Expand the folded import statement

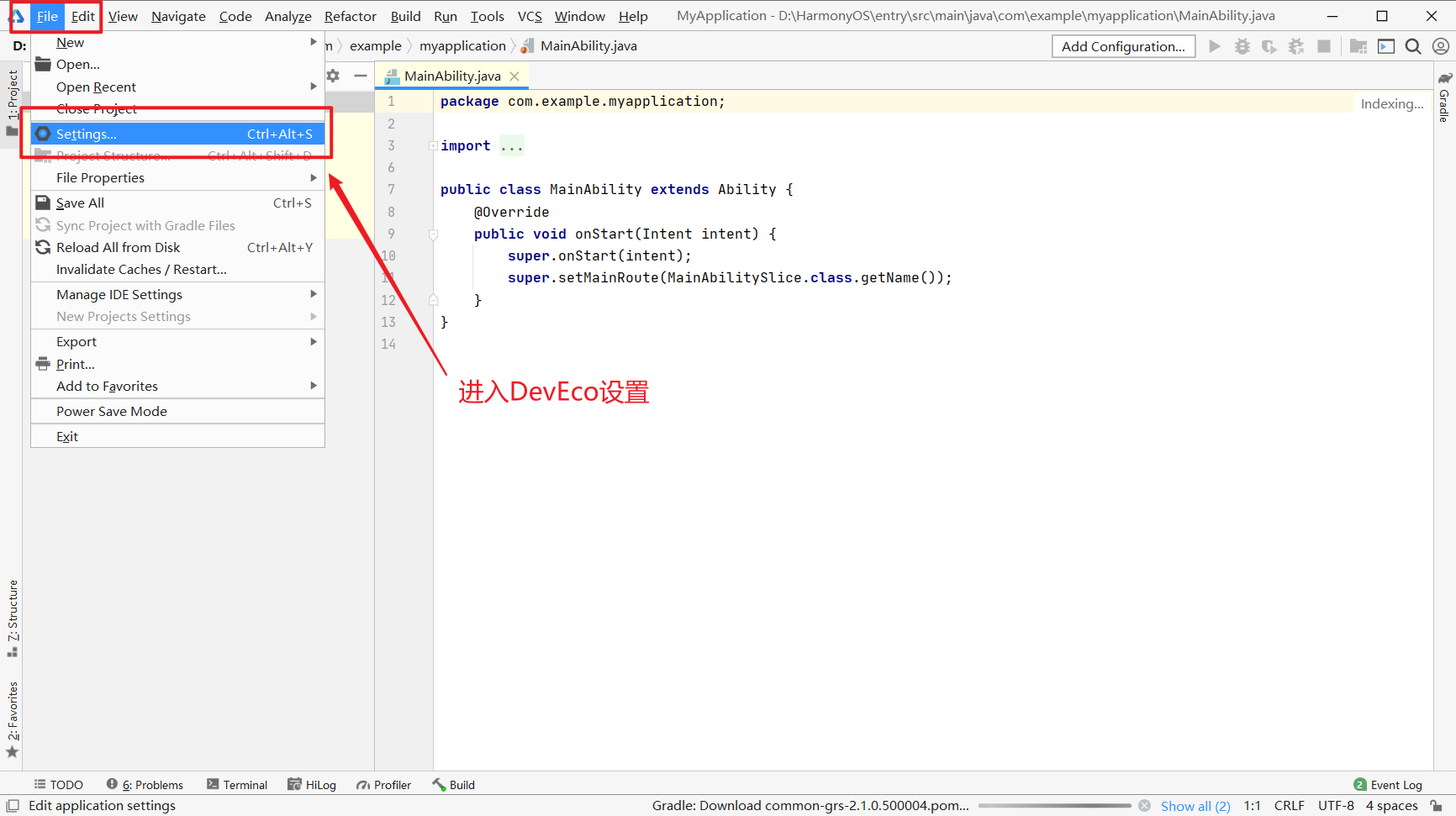pyautogui.click(x=433, y=146)
